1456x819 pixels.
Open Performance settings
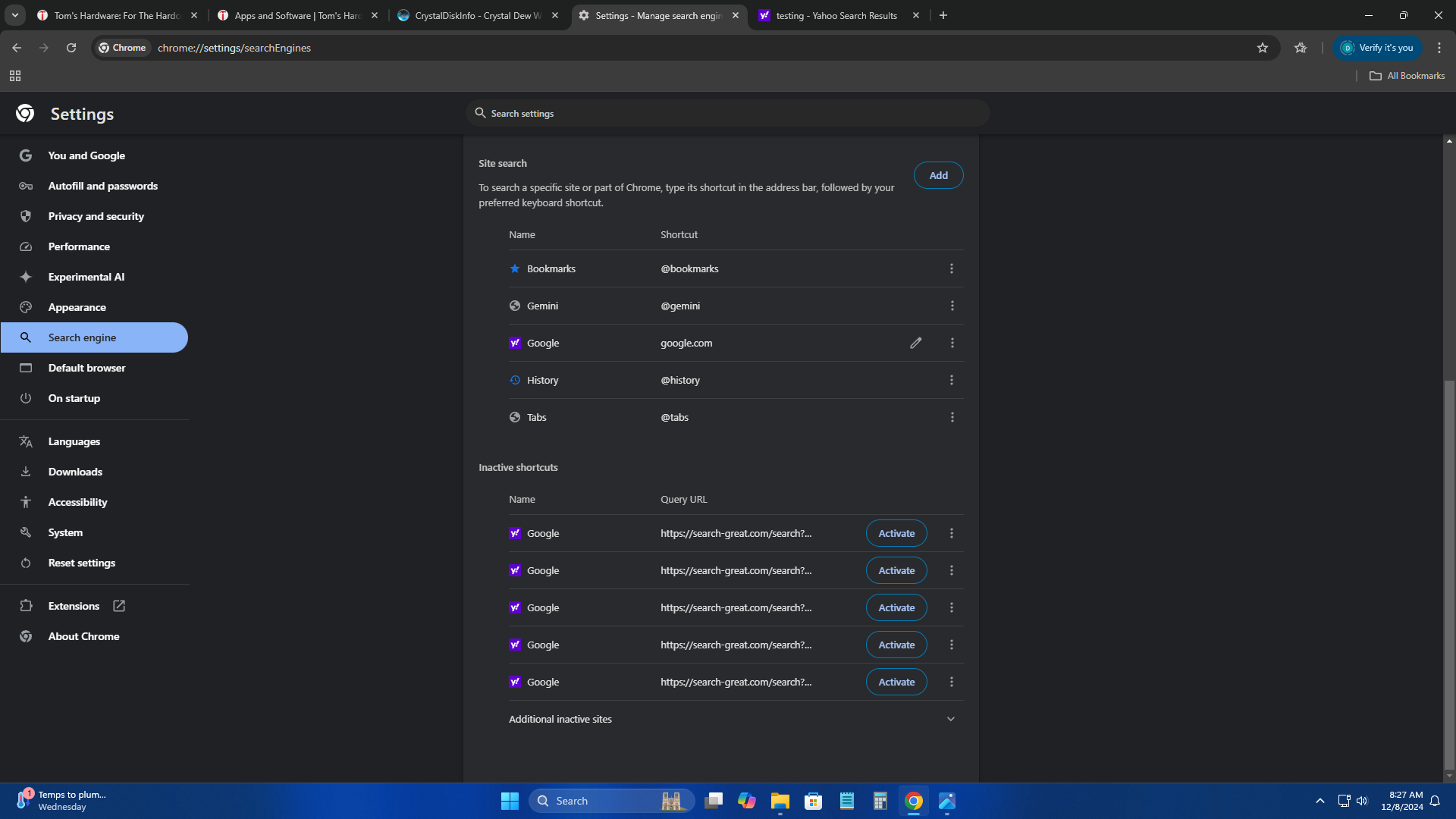[x=94, y=246]
